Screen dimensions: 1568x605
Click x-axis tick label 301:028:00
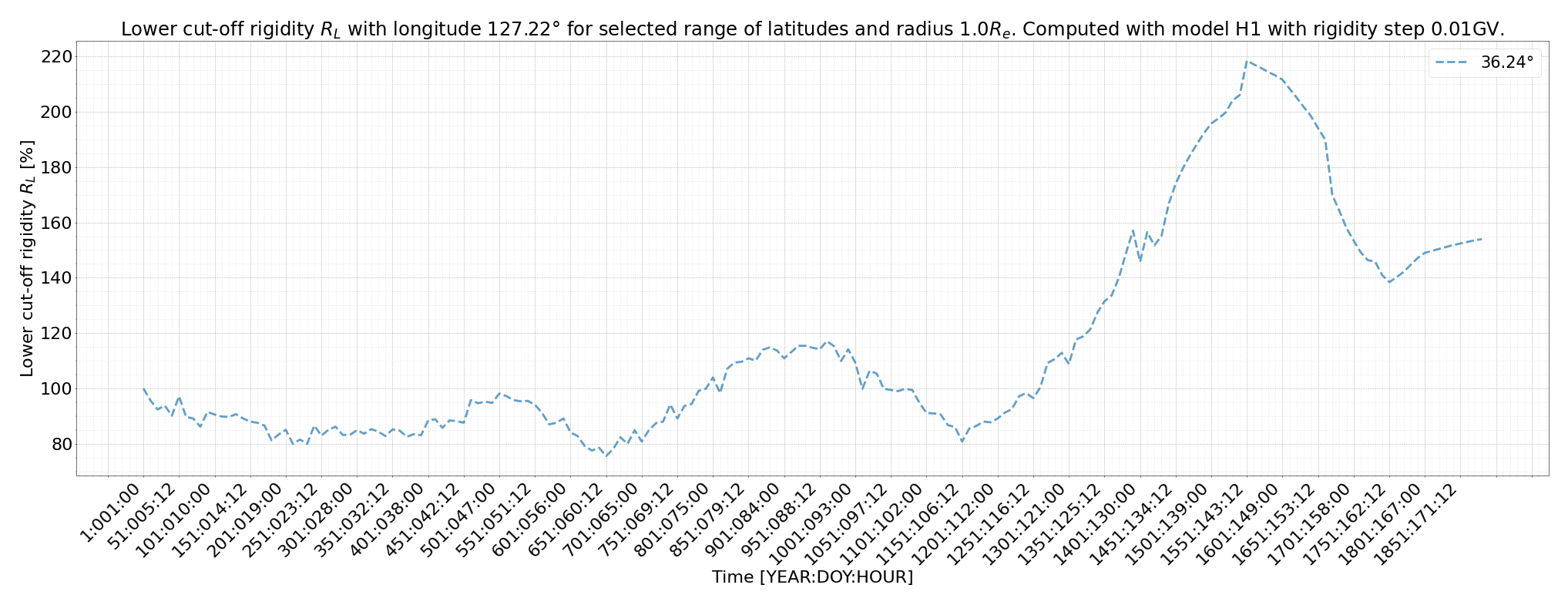pyautogui.click(x=316, y=520)
